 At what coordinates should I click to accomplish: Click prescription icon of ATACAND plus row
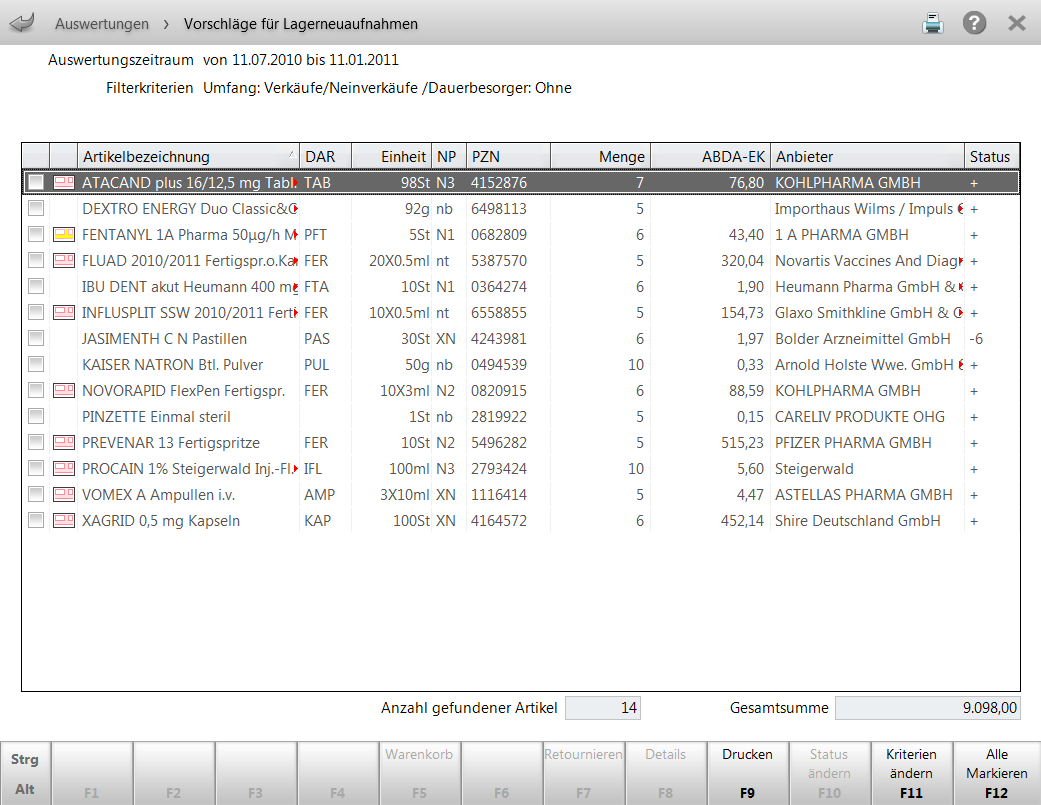pyautogui.click(x=64, y=183)
